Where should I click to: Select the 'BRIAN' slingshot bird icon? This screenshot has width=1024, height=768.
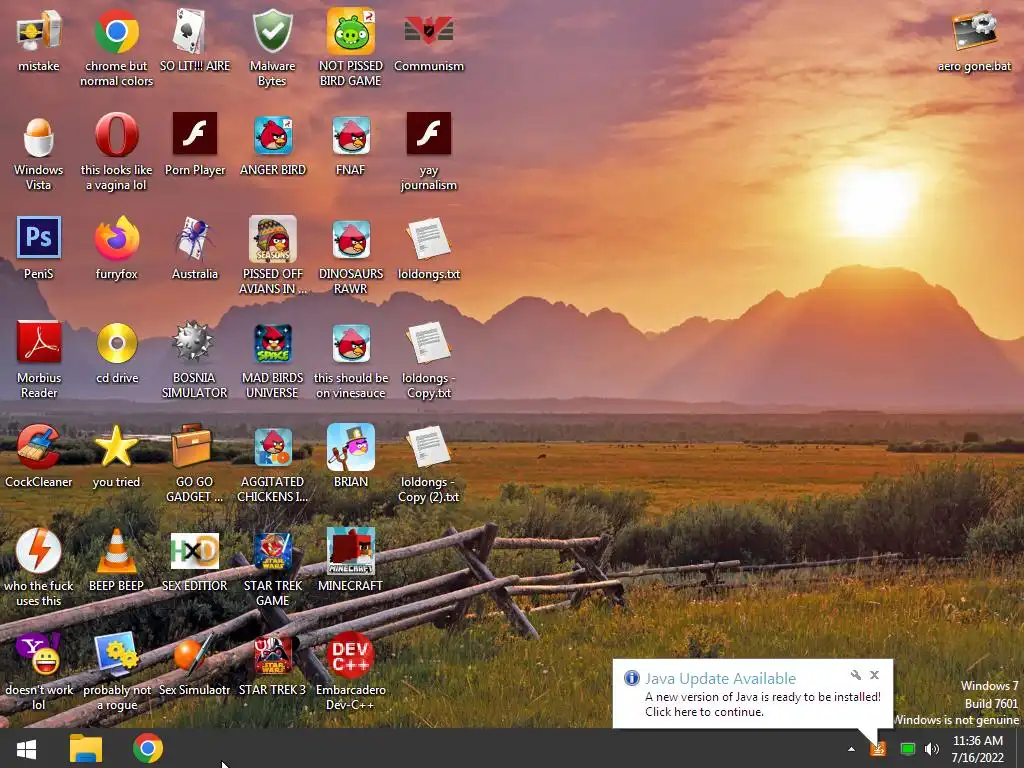coord(351,447)
